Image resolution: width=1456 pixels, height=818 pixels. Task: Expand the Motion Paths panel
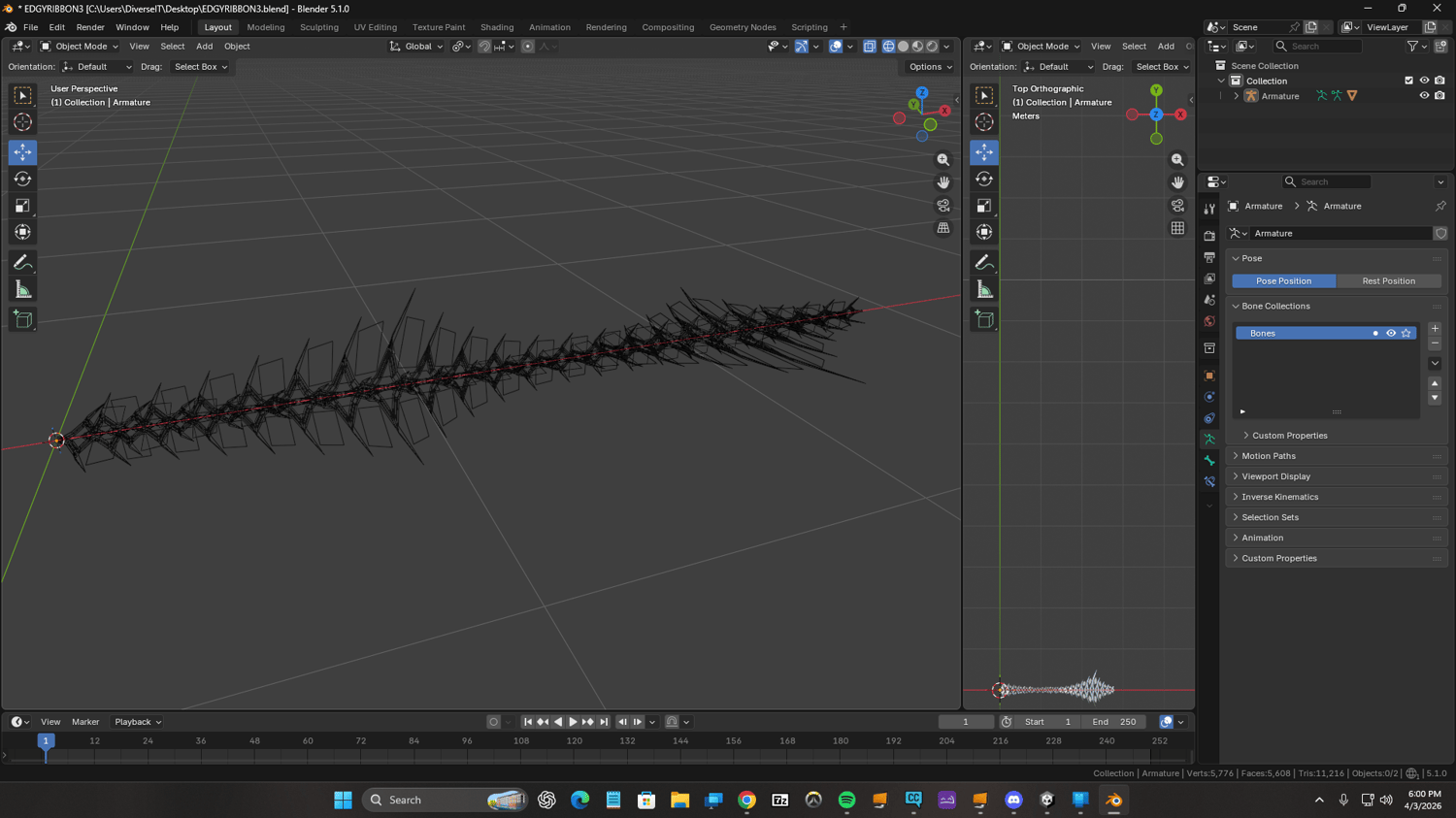pyautogui.click(x=1268, y=456)
